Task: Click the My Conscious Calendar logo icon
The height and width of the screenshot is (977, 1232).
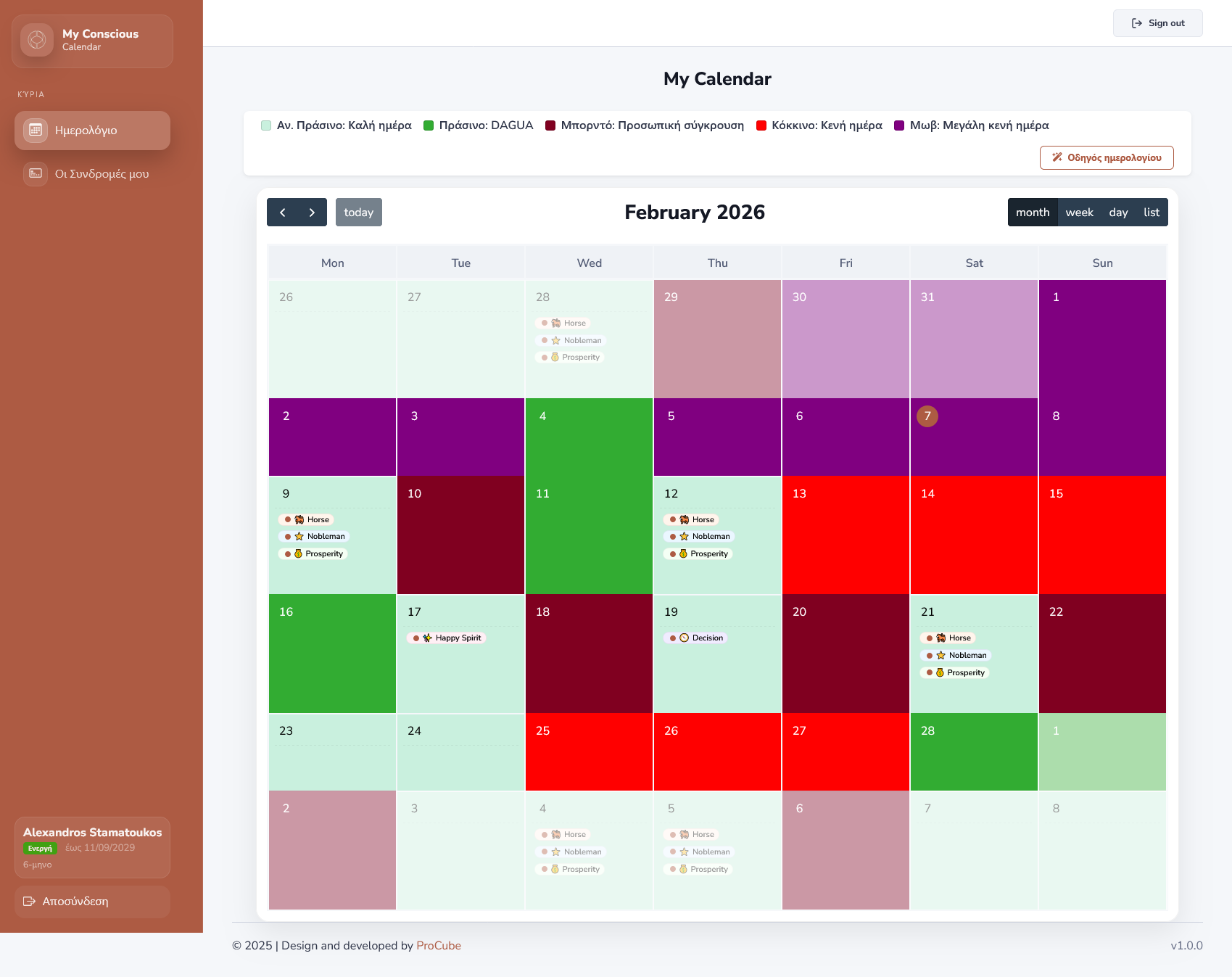Action: click(x=37, y=40)
